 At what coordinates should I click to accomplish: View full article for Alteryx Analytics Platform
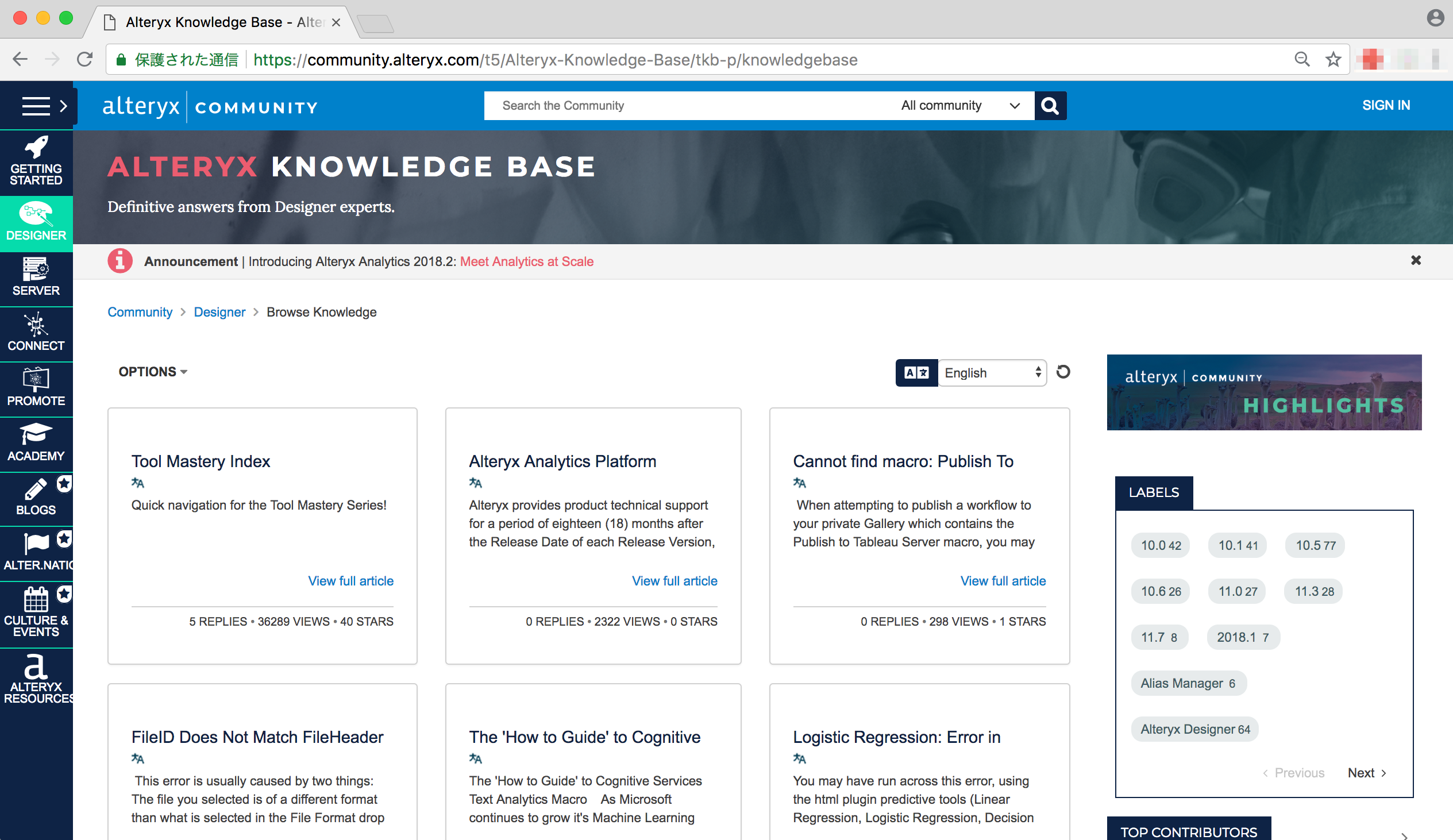pyautogui.click(x=675, y=580)
